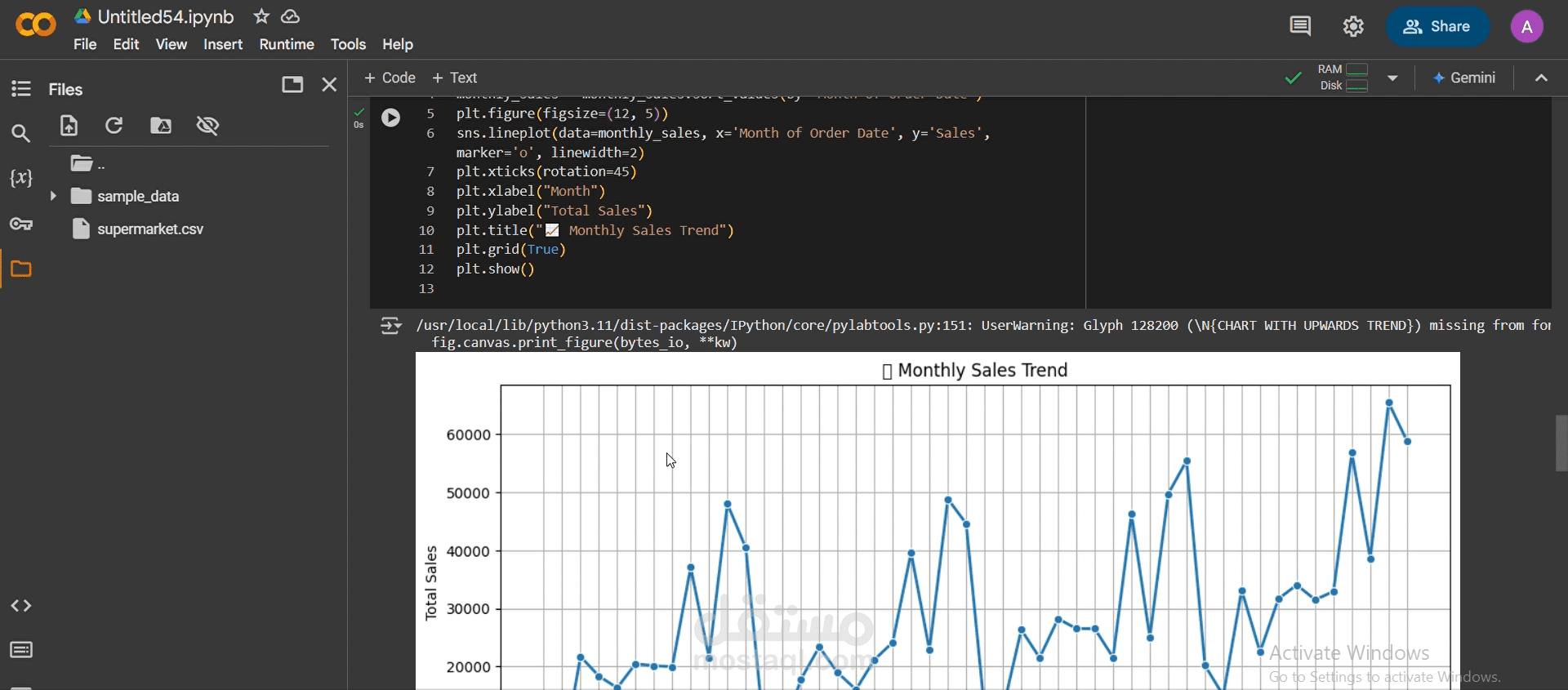1568x690 pixels.
Task: Open the terminal panel icon
Action: click(21, 650)
